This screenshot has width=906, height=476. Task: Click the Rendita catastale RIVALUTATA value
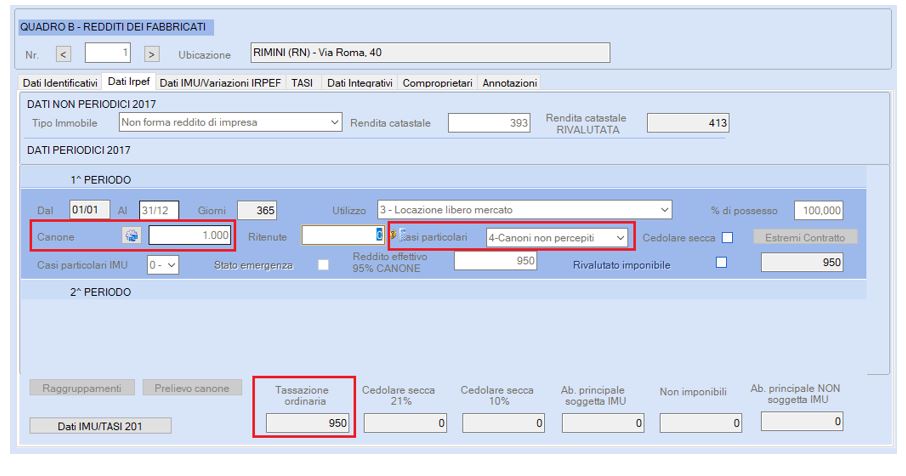coord(688,122)
